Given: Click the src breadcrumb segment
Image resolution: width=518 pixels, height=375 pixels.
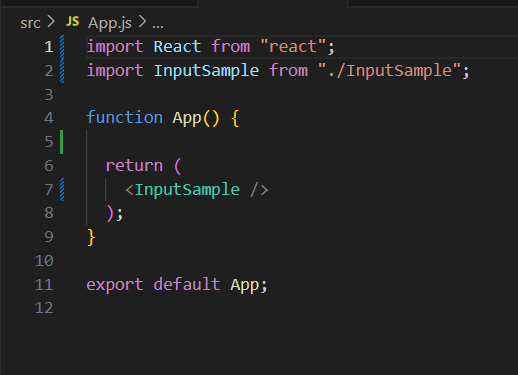Looking at the screenshot, I should point(30,23).
